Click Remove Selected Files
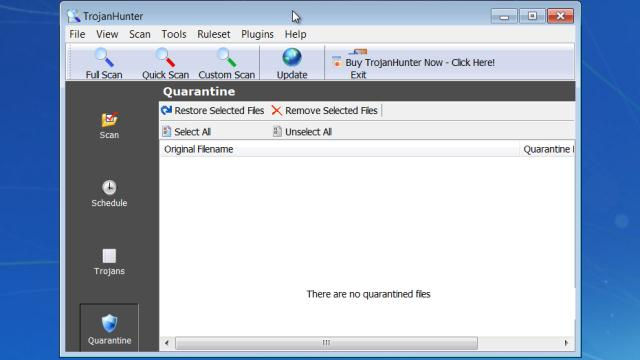The height and width of the screenshot is (360, 640). (x=325, y=111)
